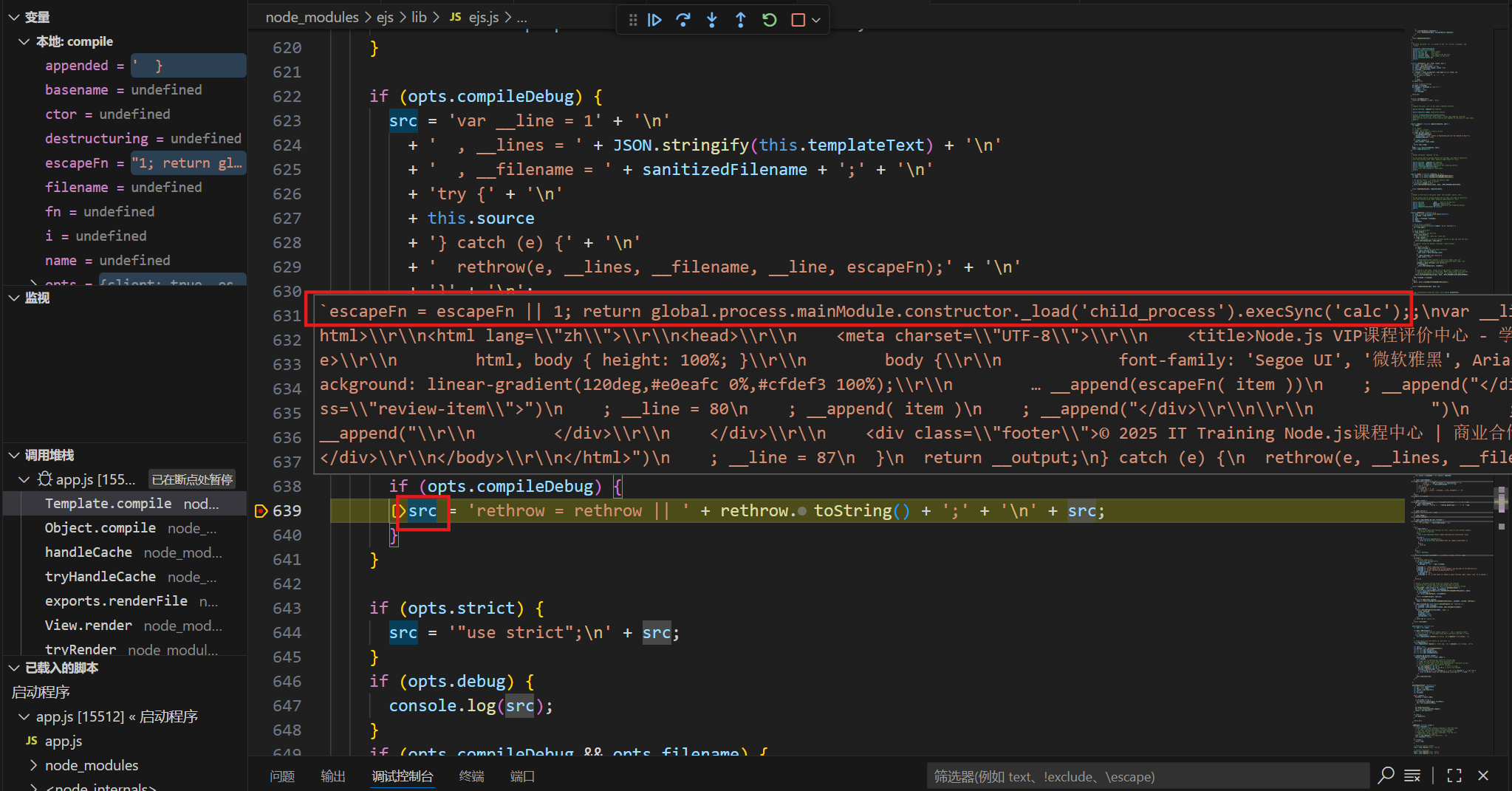Switch to the 问题 tab
Image resolution: width=1512 pixels, height=791 pixels.
(x=282, y=776)
